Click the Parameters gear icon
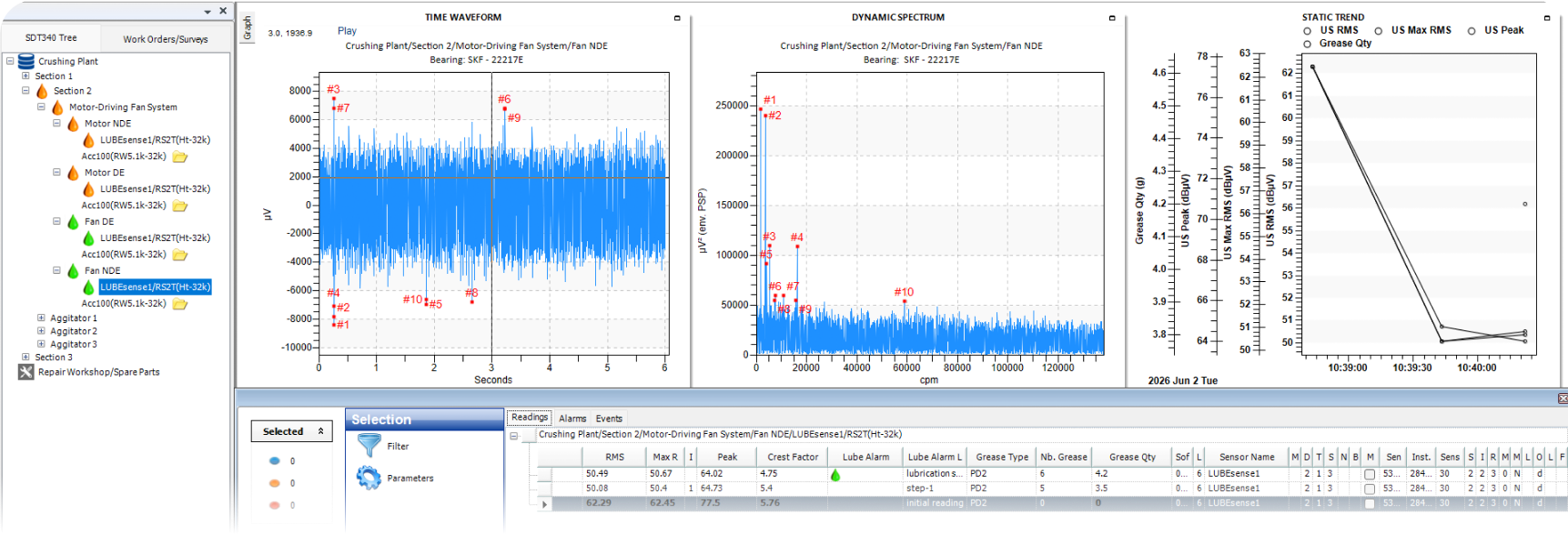Viewport: 1568px width, 555px height. 369,478
